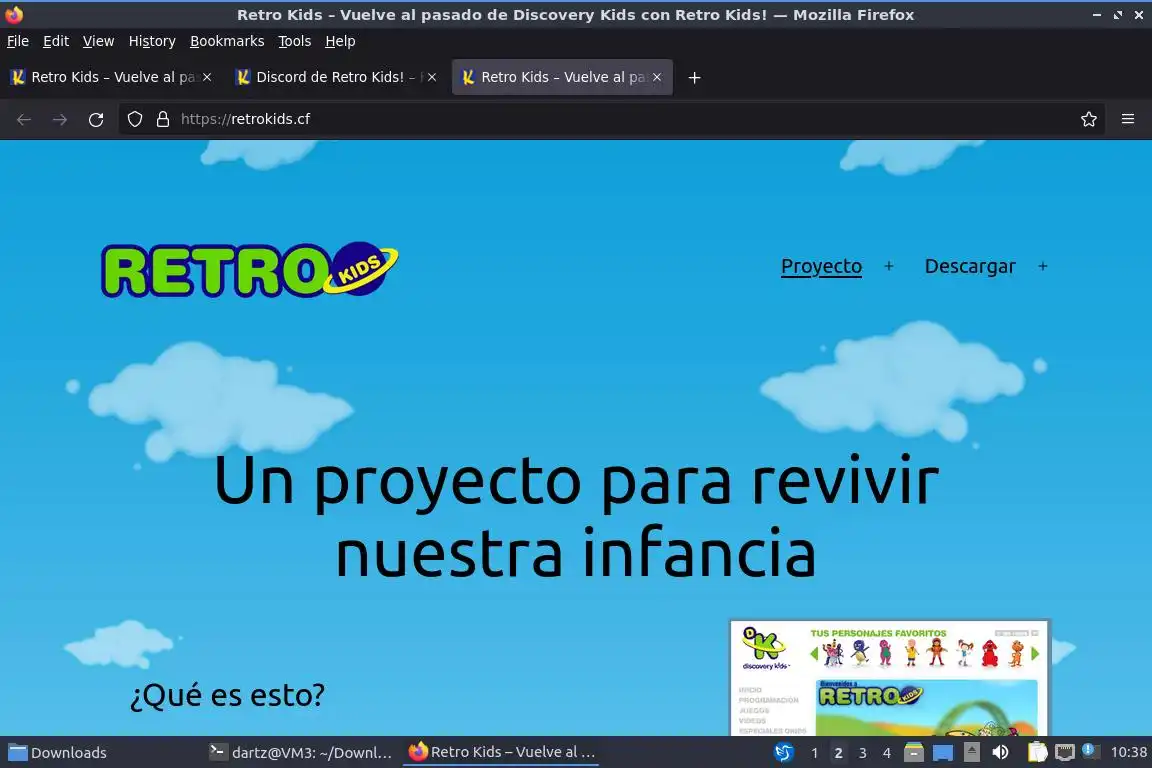The height and width of the screenshot is (768, 1152).
Task: Open the volume speaker control
Action: [1000, 753]
